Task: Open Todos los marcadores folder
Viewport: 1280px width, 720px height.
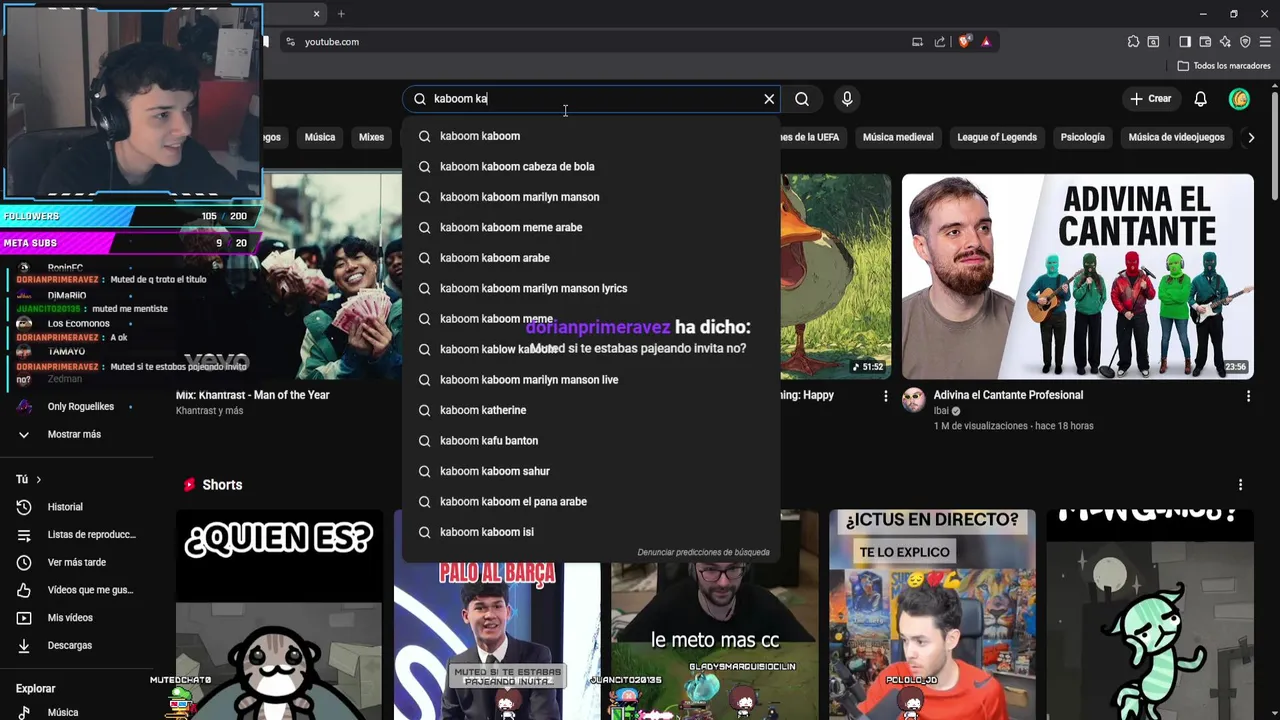Action: (x=1224, y=66)
